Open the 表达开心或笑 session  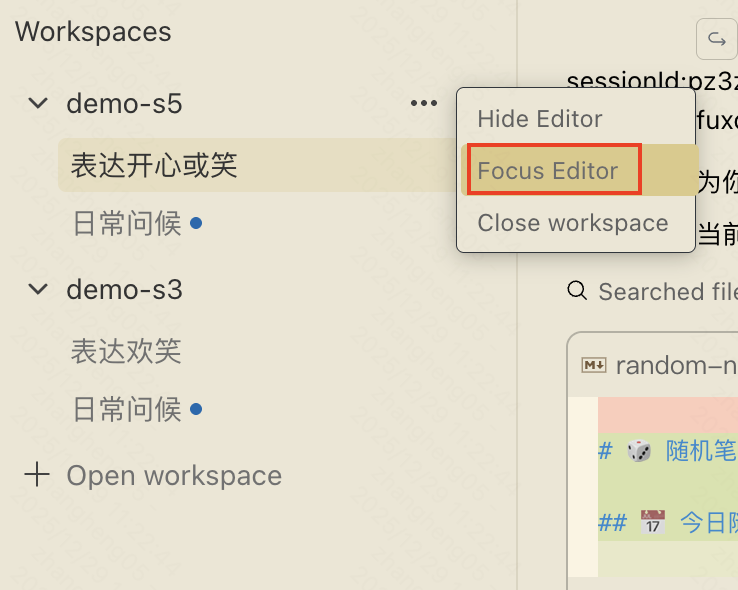(x=154, y=165)
